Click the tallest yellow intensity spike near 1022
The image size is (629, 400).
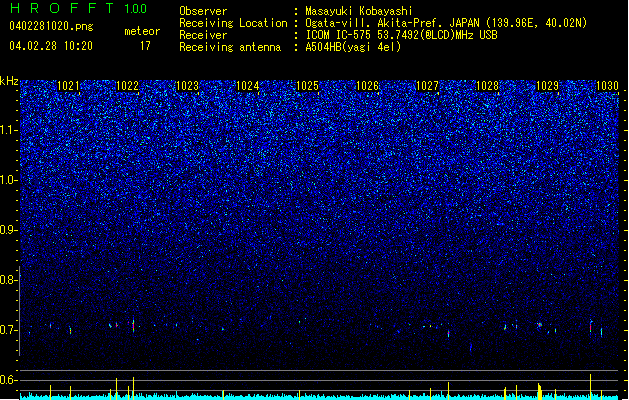pyautogui.click(x=133, y=388)
